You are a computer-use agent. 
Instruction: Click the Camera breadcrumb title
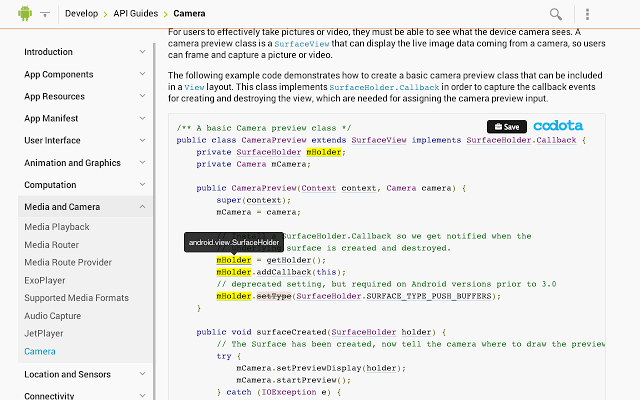click(189, 13)
